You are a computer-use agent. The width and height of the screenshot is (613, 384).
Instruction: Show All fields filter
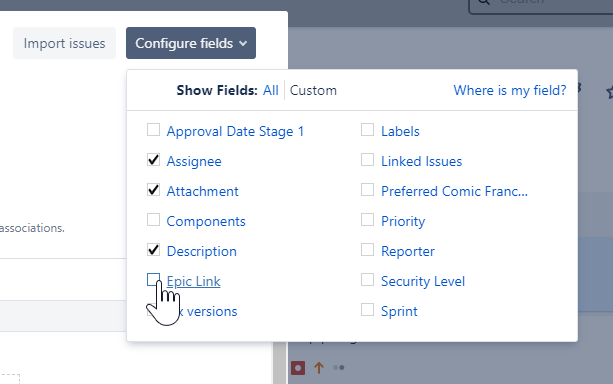(x=271, y=90)
